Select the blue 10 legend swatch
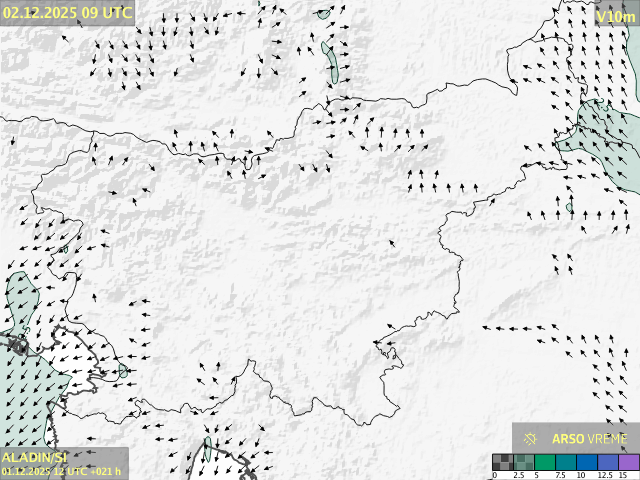Viewport: 640px width, 480px height. 585,462
